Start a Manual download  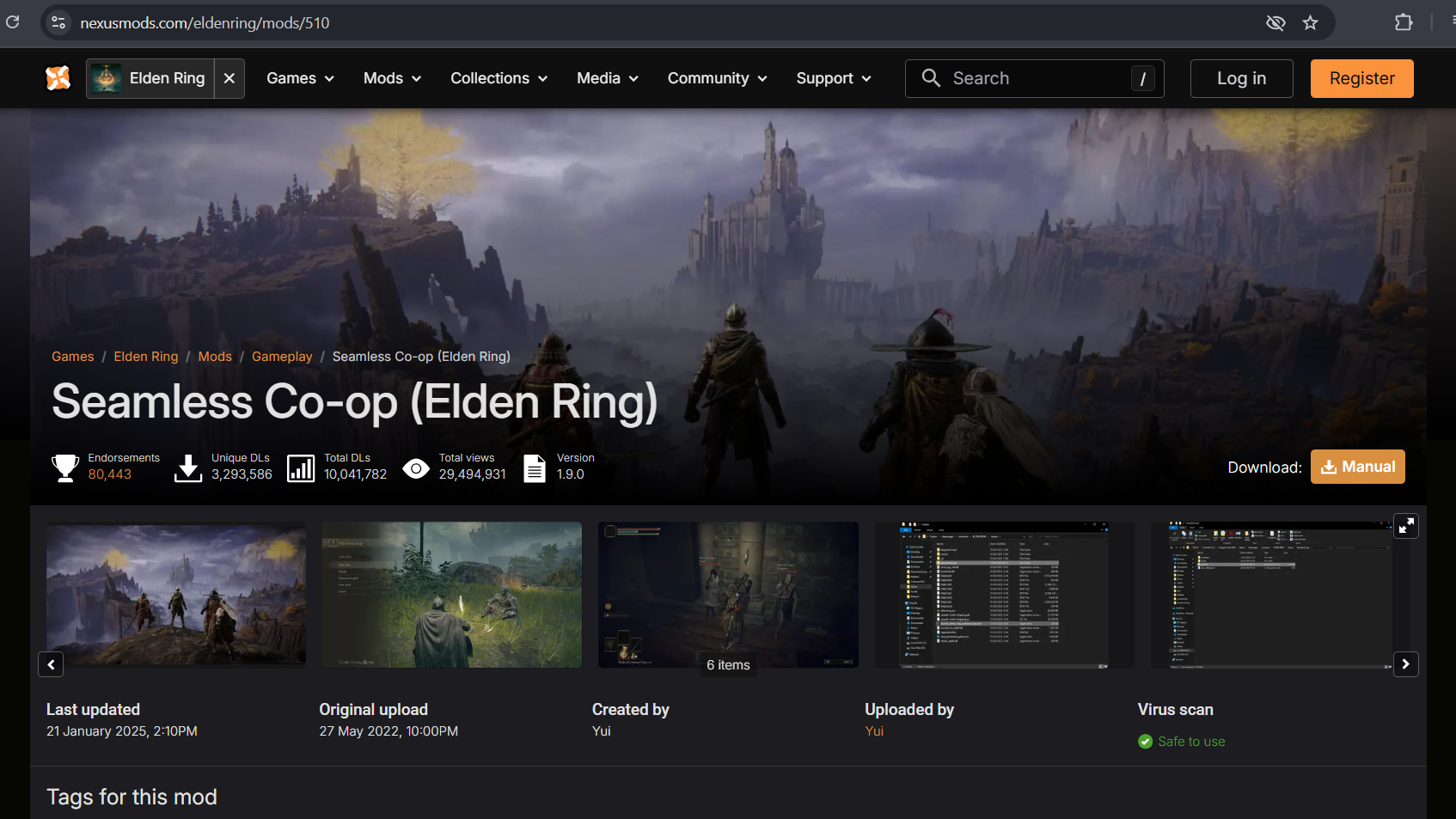tap(1357, 467)
